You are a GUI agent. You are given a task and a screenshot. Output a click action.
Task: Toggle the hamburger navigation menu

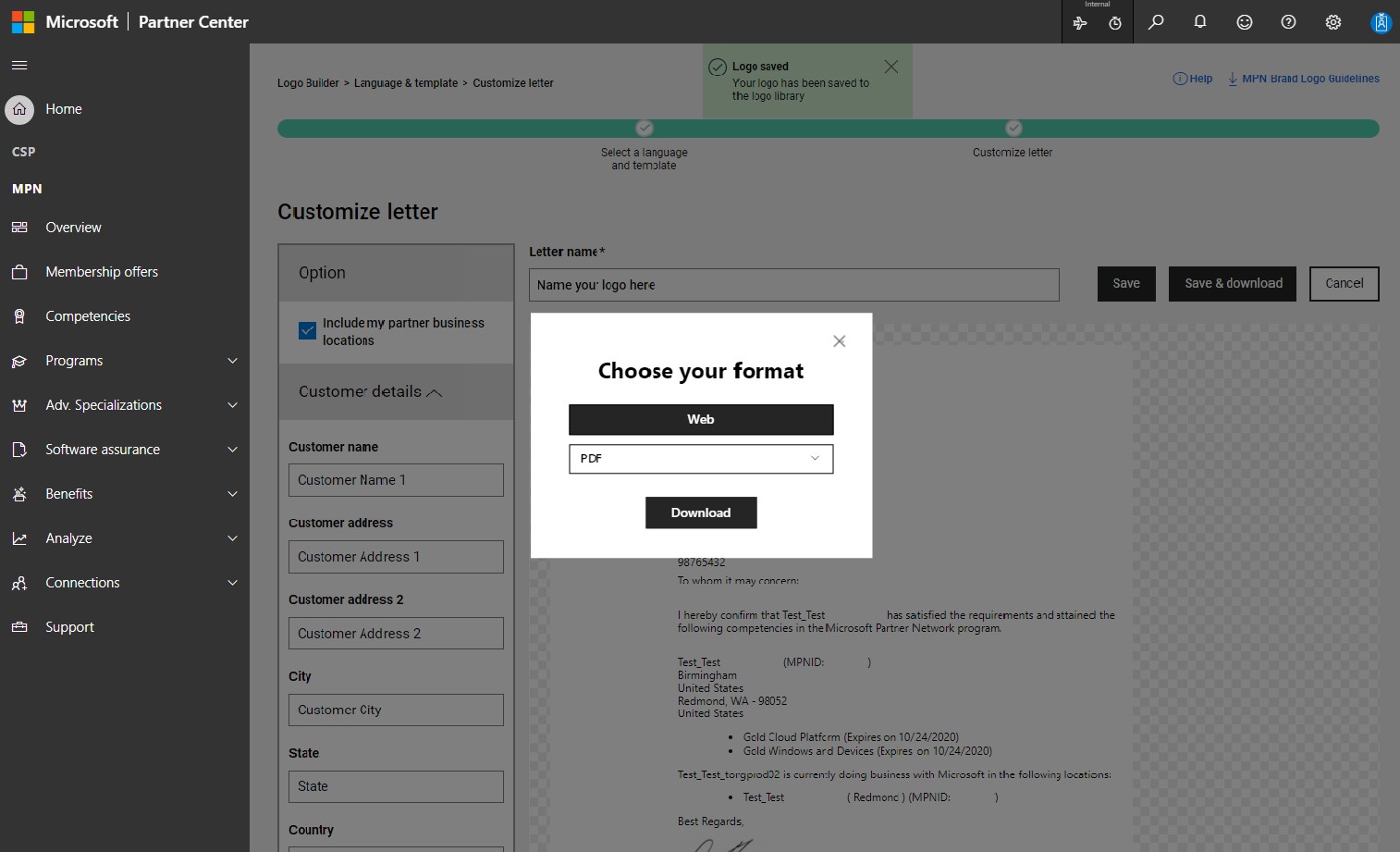click(x=19, y=65)
